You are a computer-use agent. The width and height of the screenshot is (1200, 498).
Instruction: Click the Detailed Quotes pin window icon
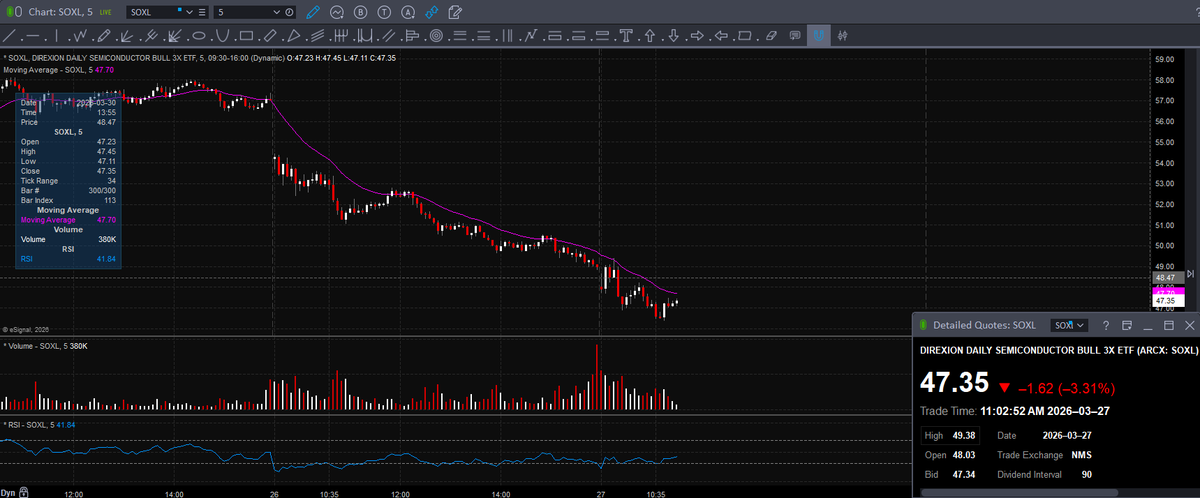point(1127,325)
